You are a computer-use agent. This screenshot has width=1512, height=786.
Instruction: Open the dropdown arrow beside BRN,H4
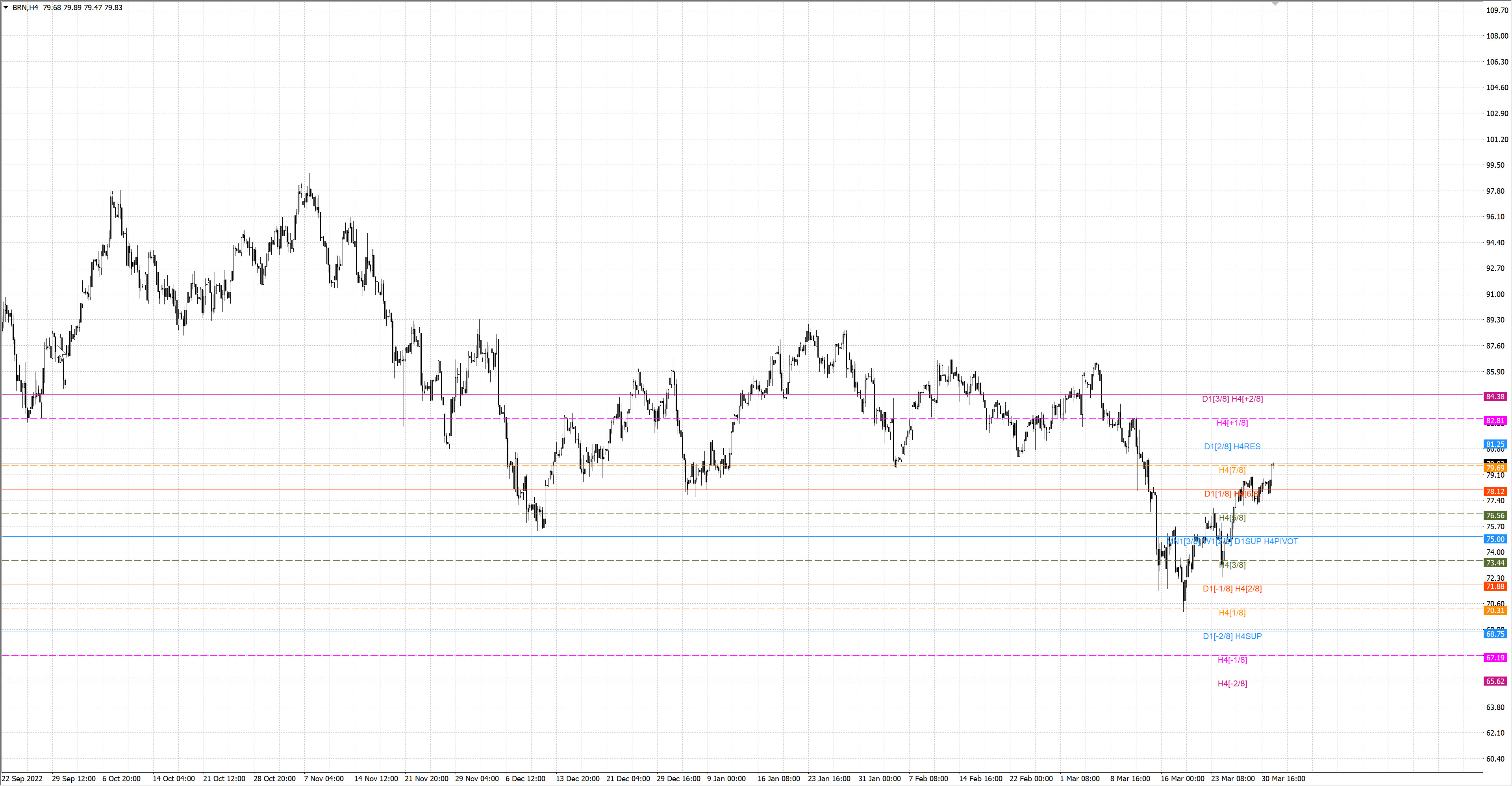(6, 7)
